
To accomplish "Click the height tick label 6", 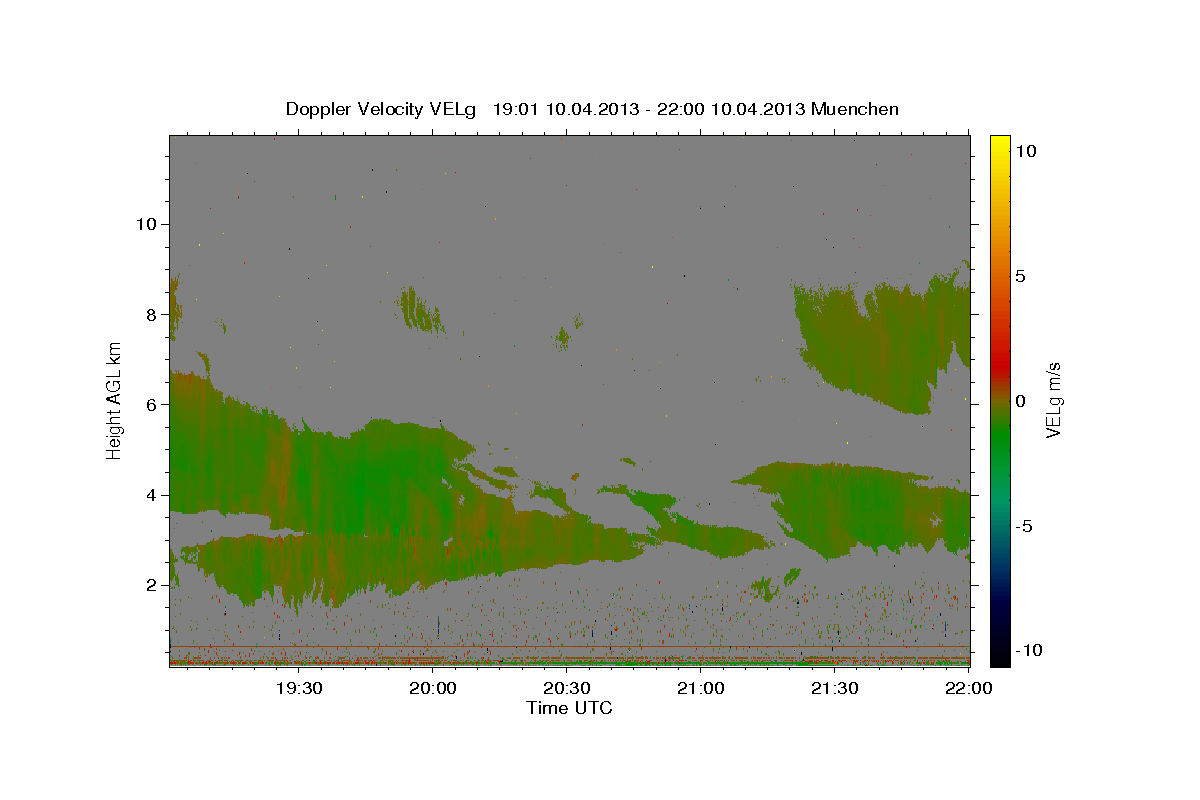I will [x=151, y=404].
